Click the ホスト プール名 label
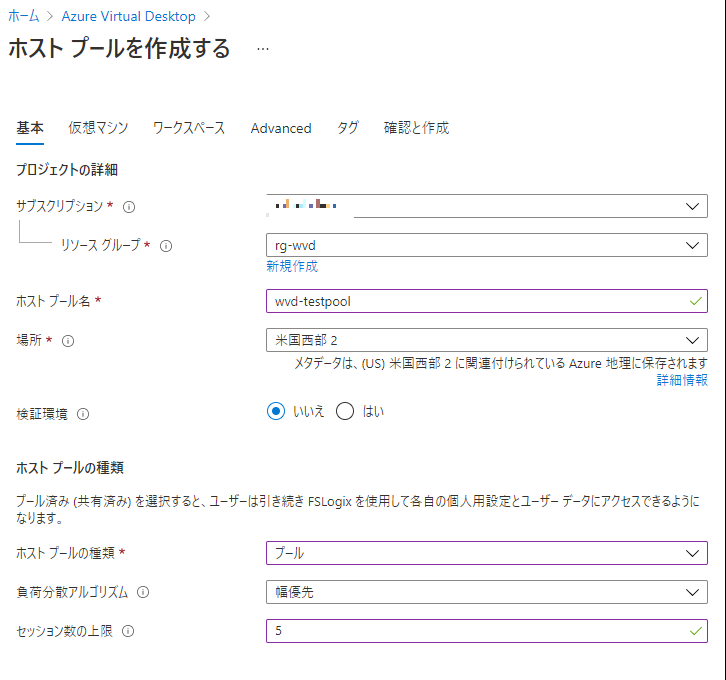The height and width of the screenshot is (680, 726). click(53, 301)
